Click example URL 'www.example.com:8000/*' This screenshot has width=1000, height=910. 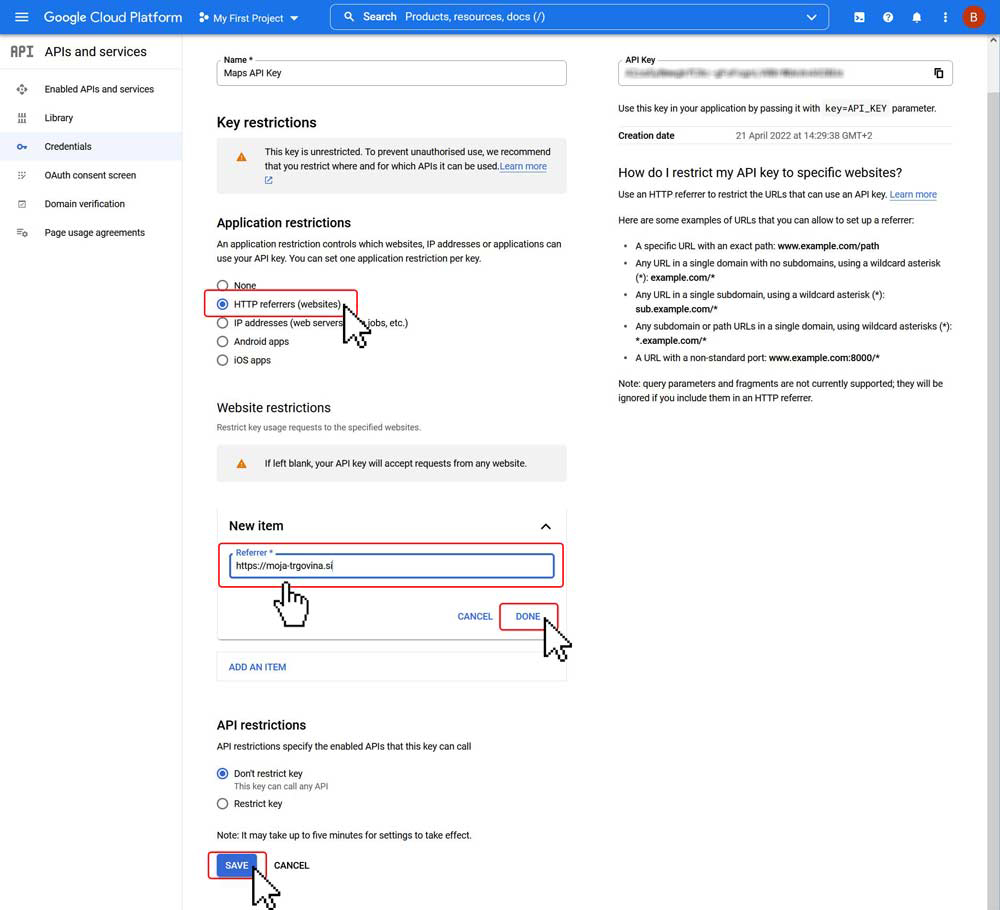pyautogui.click(x=824, y=358)
